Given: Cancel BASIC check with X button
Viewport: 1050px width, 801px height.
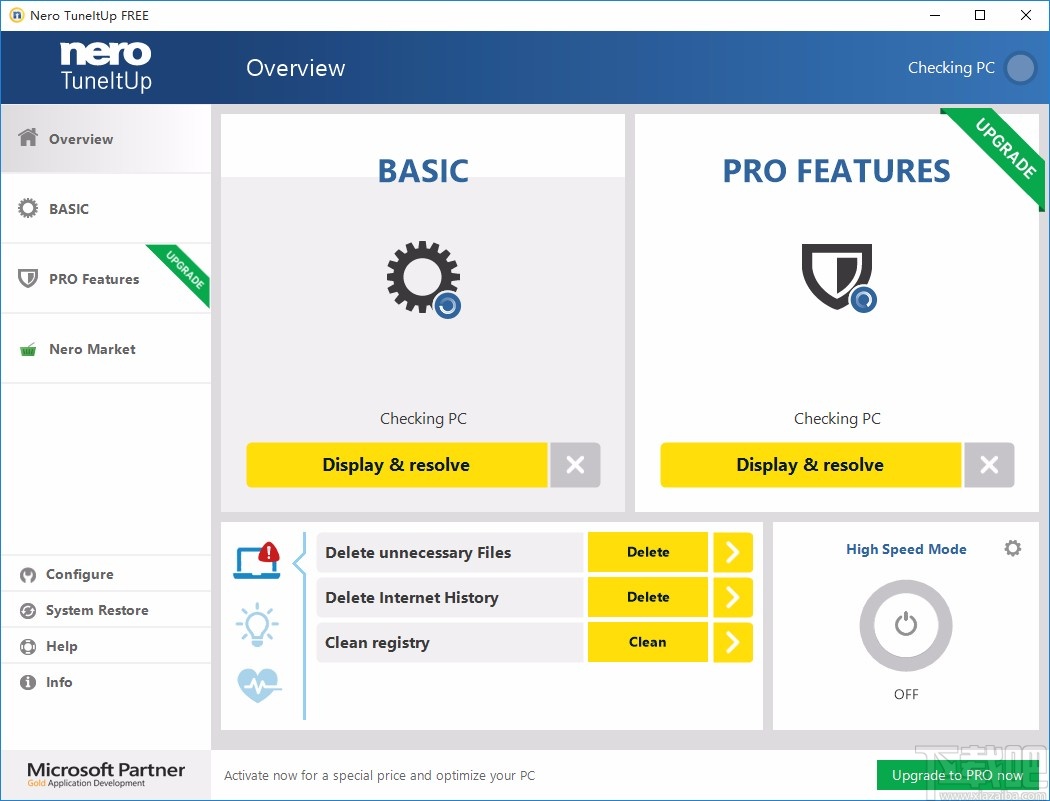Looking at the screenshot, I should (x=575, y=465).
